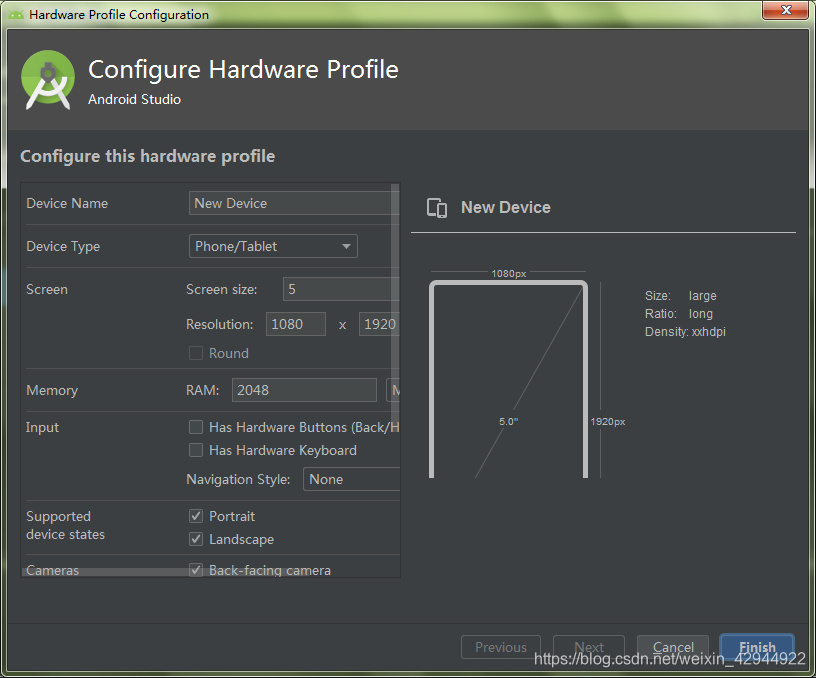The image size is (816, 678).
Task: Click the 'Input' section label
Action: click(x=42, y=427)
